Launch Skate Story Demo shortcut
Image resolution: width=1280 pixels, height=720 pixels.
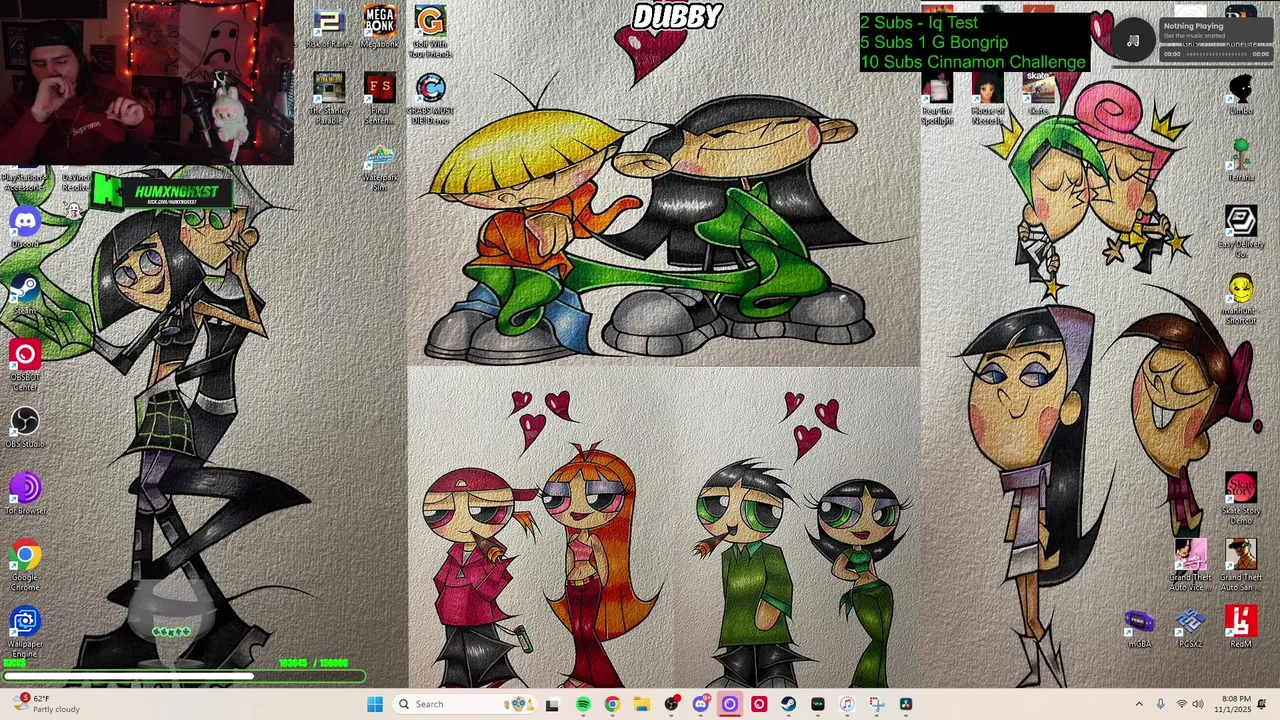pyautogui.click(x=1241, y=499)
